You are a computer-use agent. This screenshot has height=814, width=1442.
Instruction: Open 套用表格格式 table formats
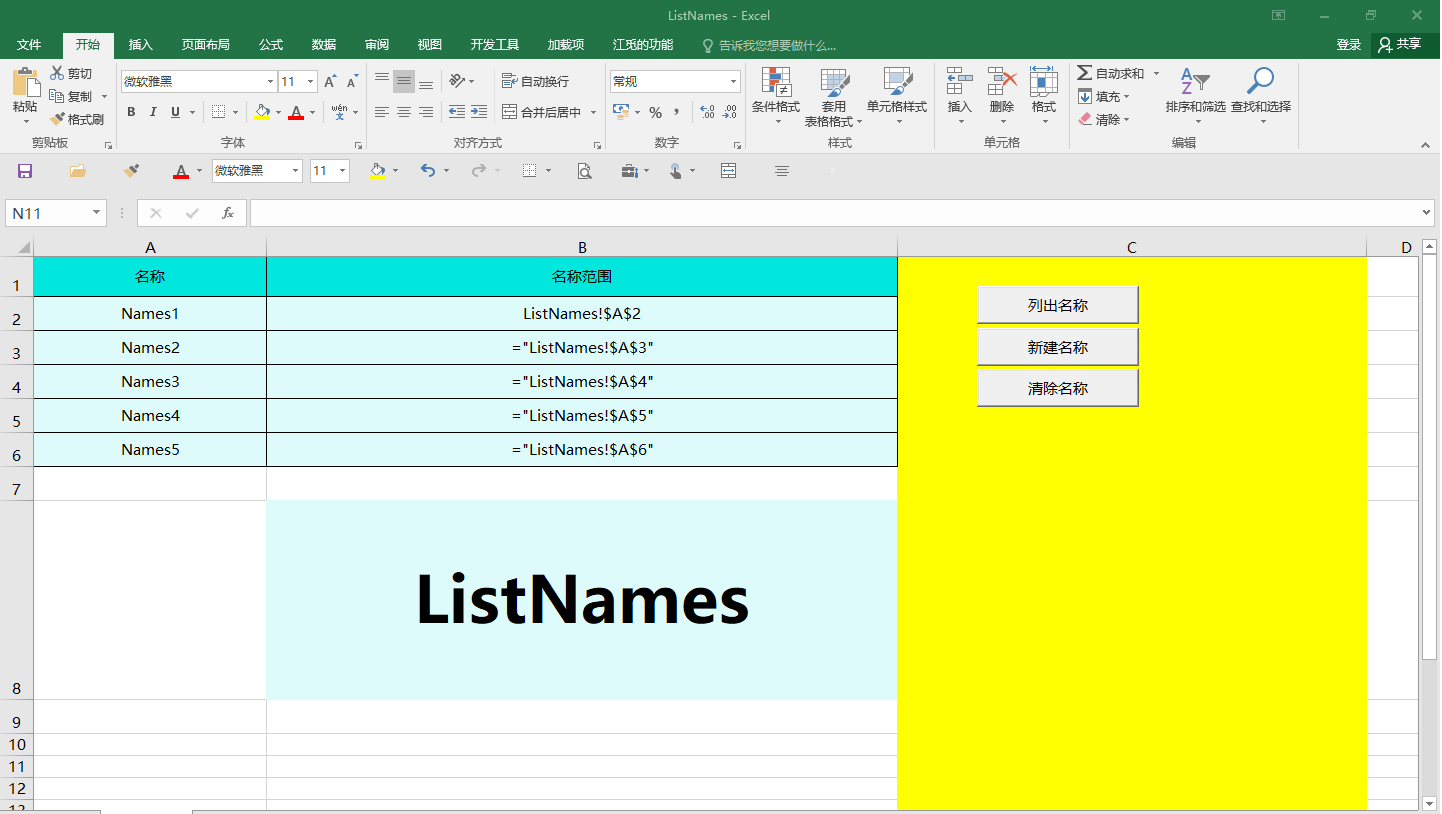pyautogui.click(x=834, y=97)
